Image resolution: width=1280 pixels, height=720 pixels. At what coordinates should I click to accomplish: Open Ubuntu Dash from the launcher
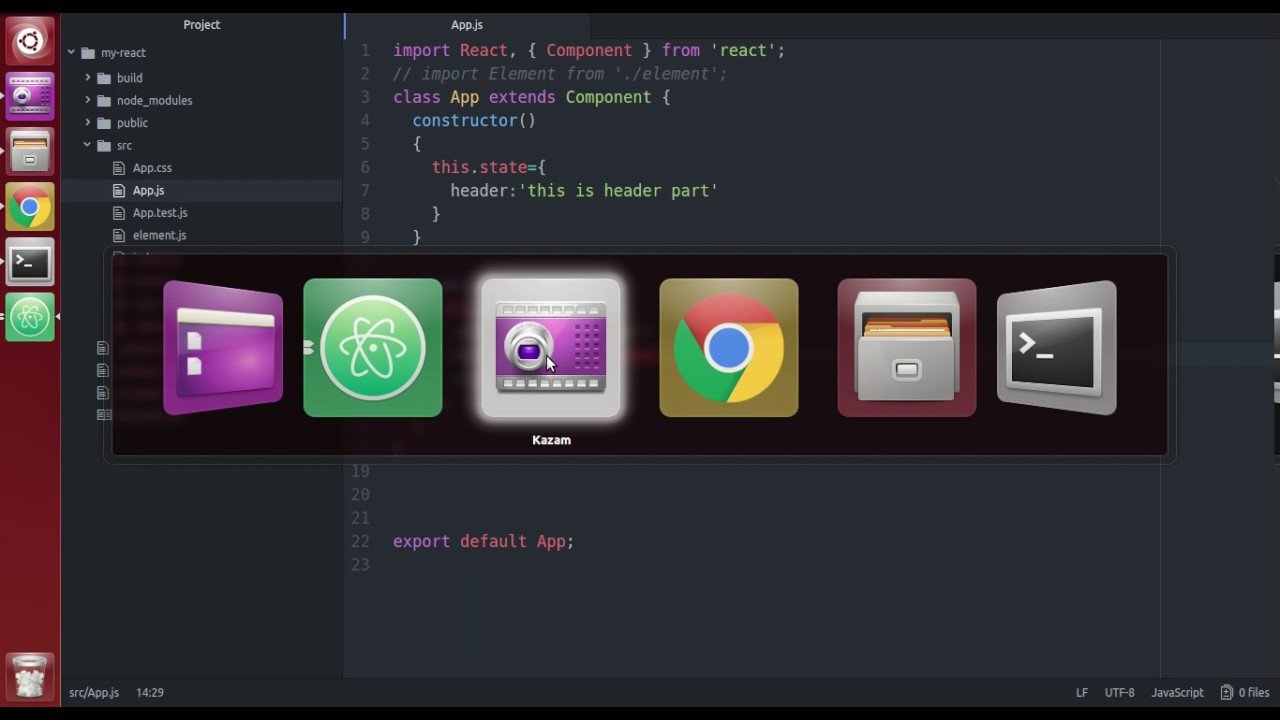tap(30, 41)
